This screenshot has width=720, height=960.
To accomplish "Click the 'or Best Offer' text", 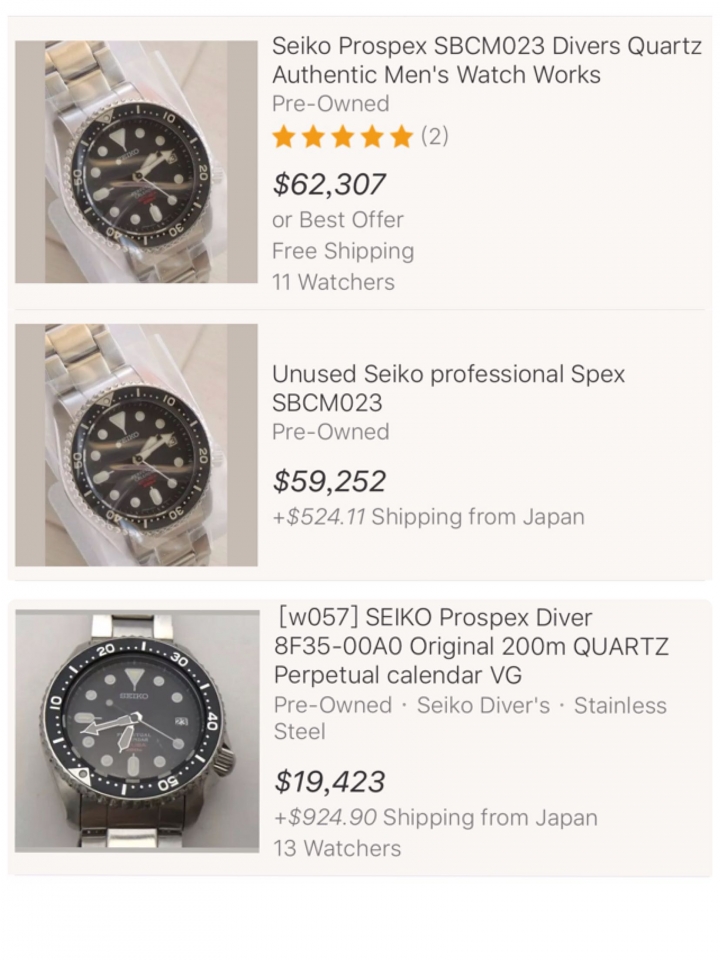I will (x=338, y=220).
